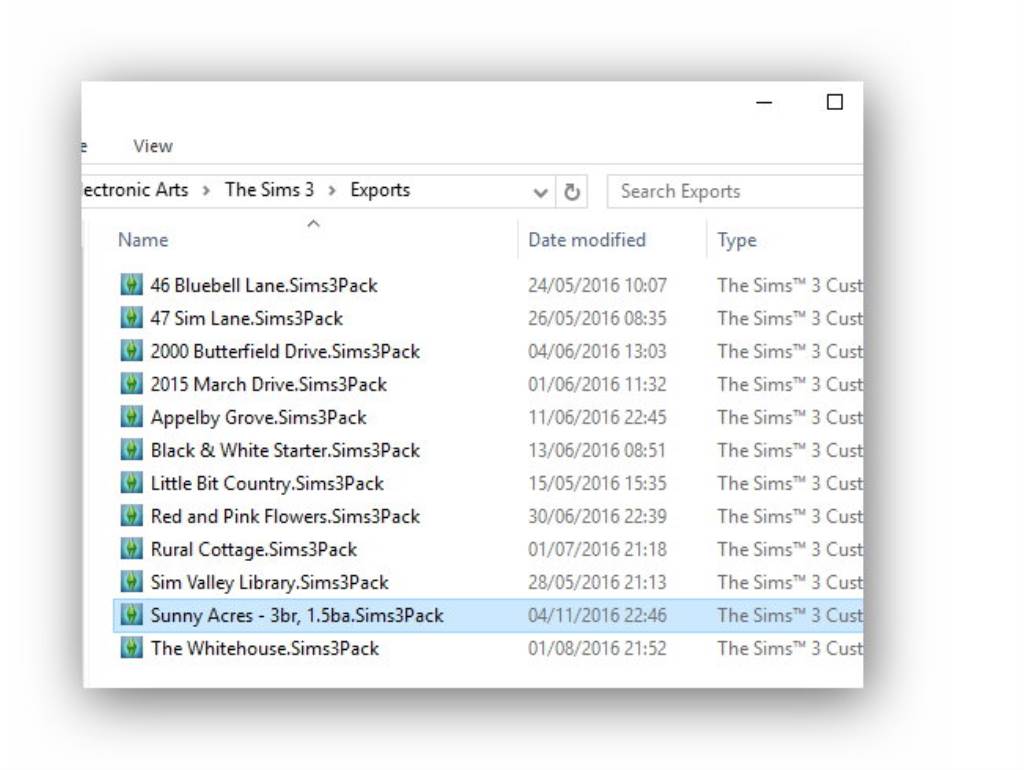Go to The Sims 3 breadcrumb folder
This screenshot has width=1024, height=770.
(269, 189)
